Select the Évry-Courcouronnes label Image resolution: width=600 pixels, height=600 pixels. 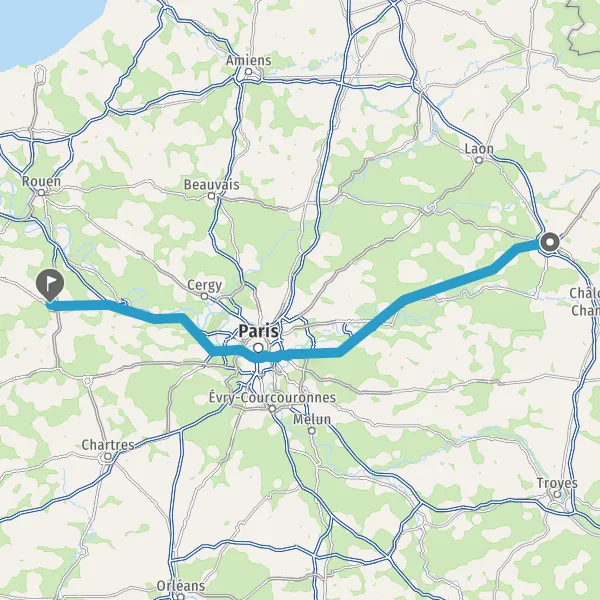(272, 397)
